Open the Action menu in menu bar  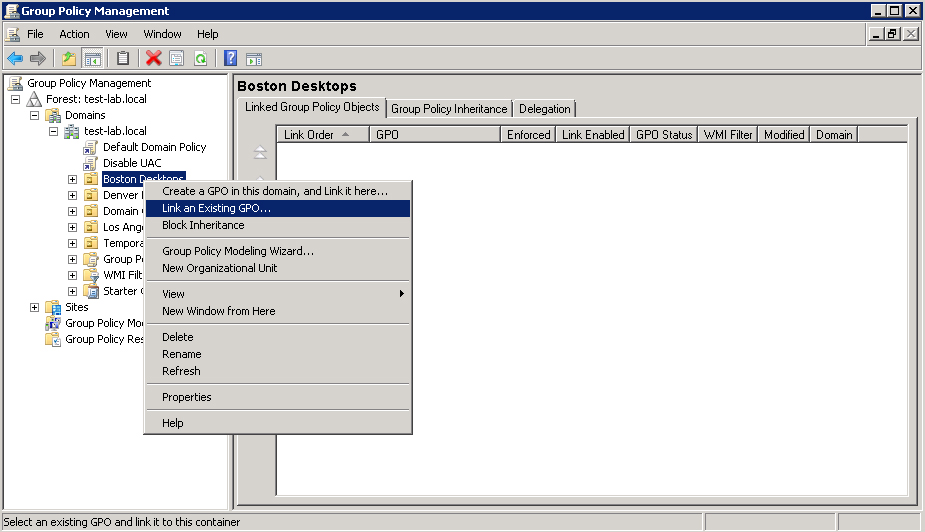[74, 34]
